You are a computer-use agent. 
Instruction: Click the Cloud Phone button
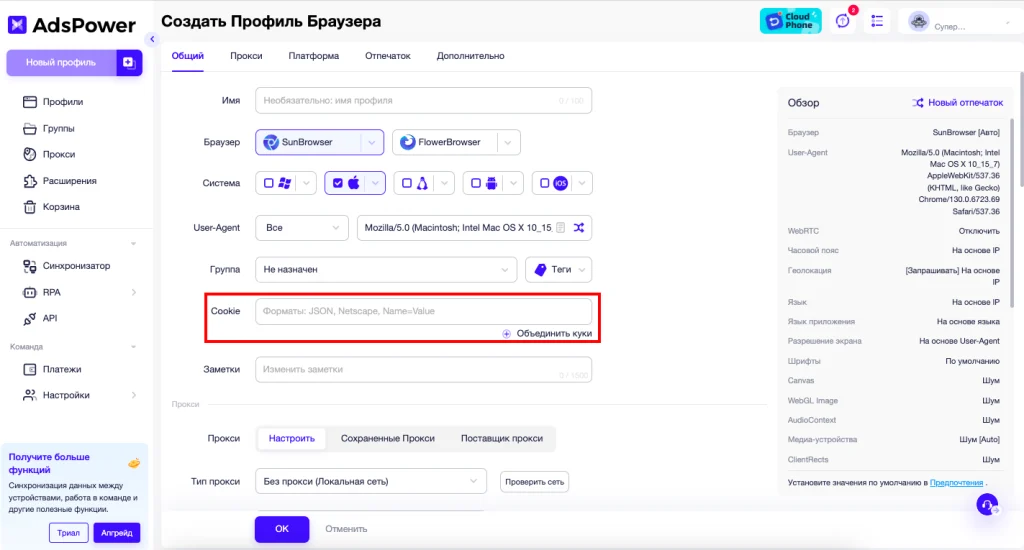pos(790,21)
